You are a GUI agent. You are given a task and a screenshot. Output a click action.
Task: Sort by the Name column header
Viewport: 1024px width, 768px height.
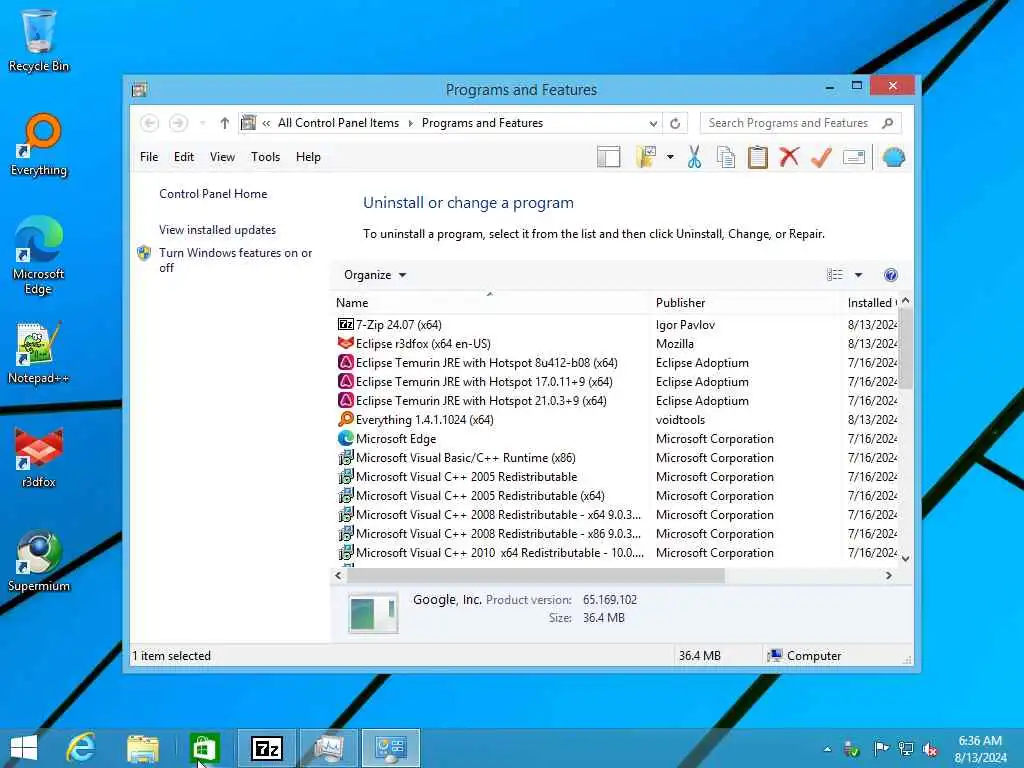click(491, 303)
